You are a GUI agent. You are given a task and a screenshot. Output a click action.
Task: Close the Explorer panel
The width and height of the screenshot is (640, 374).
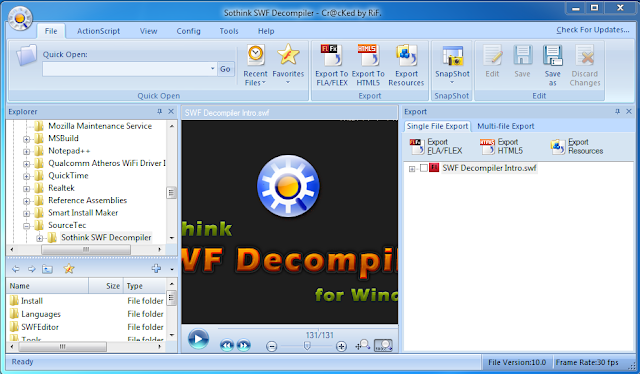171,111
